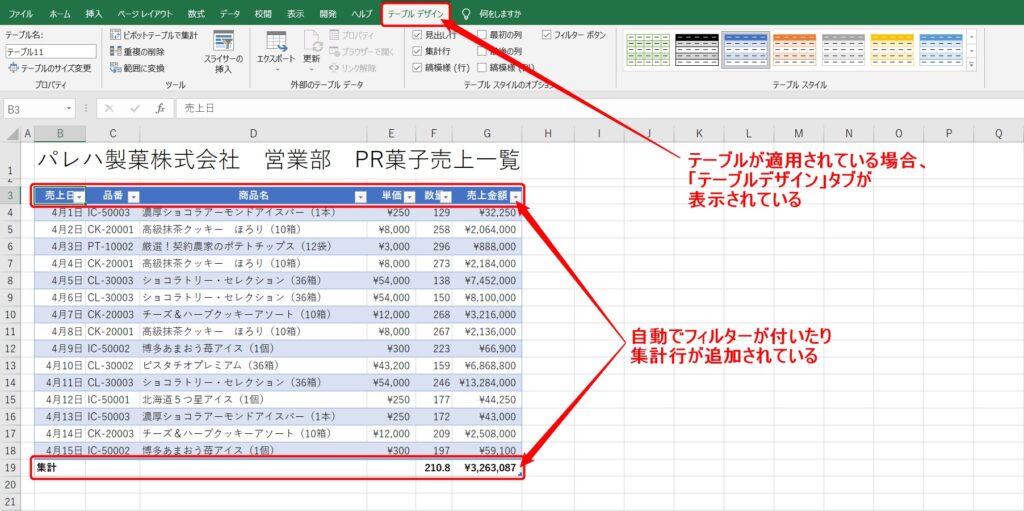Image resolution: width=1024 pixels, height=511 pixels.
Task: Select the black table style swatch
Action: click(697, 50)
